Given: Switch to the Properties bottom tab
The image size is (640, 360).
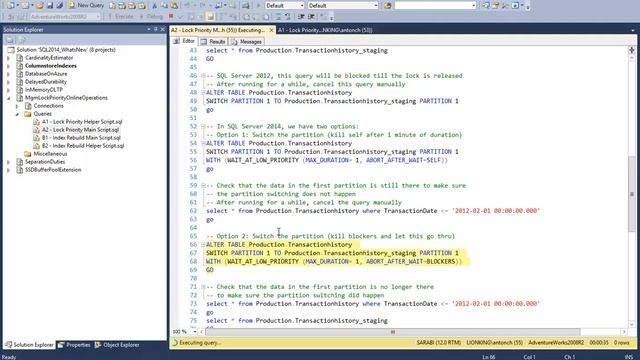Looking at the screenshot, I should click(74, 345).
